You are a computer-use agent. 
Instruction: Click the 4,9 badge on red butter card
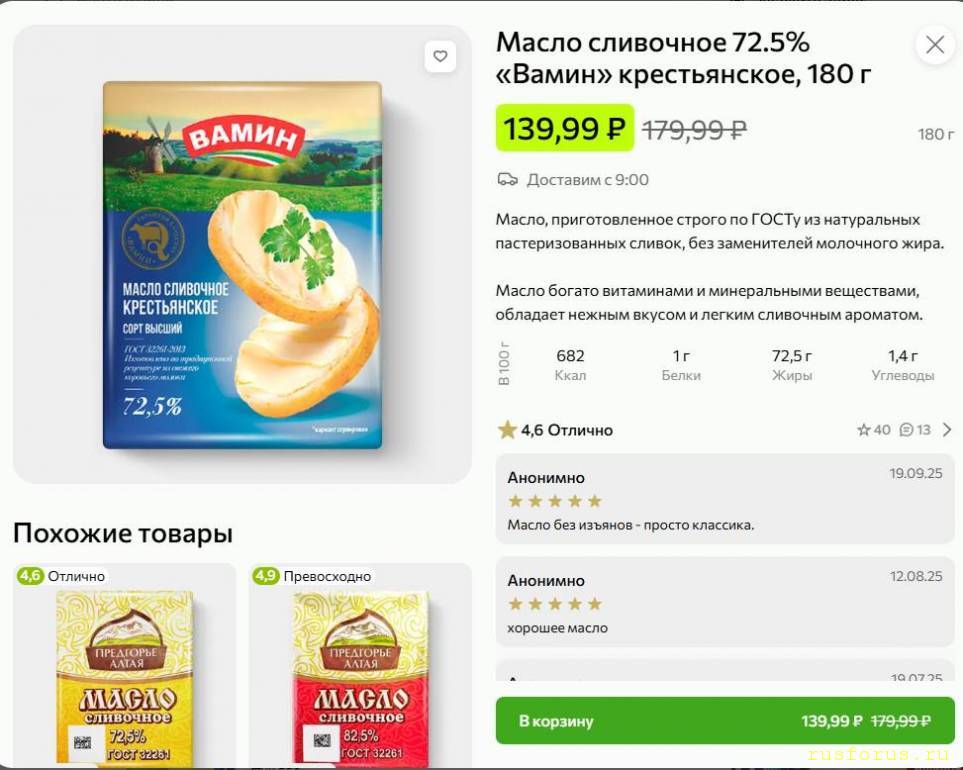click(266, 576)
